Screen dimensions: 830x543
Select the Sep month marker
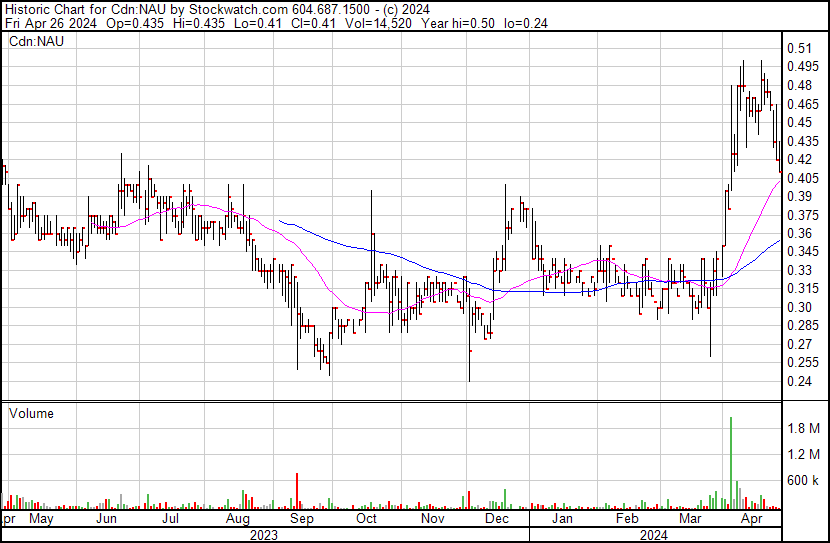pyautogui.click(x=301, y=519)
